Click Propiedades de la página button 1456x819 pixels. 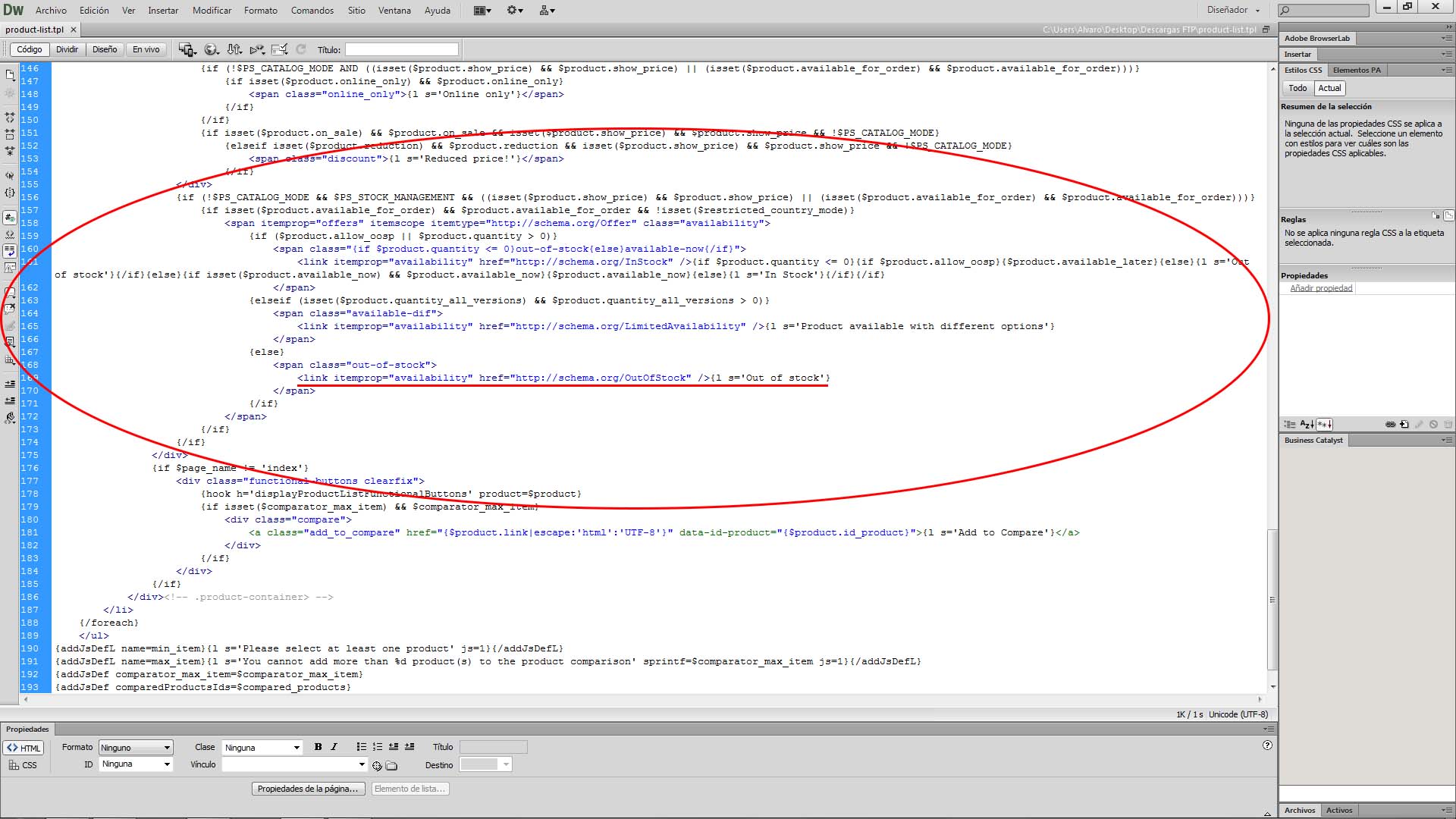[x=308, y=789]
